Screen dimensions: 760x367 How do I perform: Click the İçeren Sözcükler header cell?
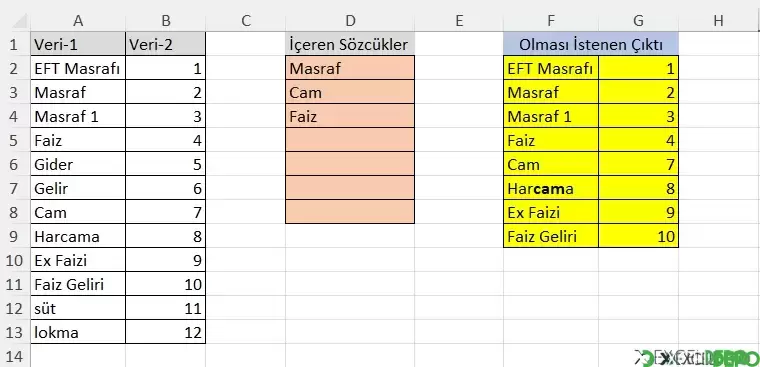click(350, 45)
